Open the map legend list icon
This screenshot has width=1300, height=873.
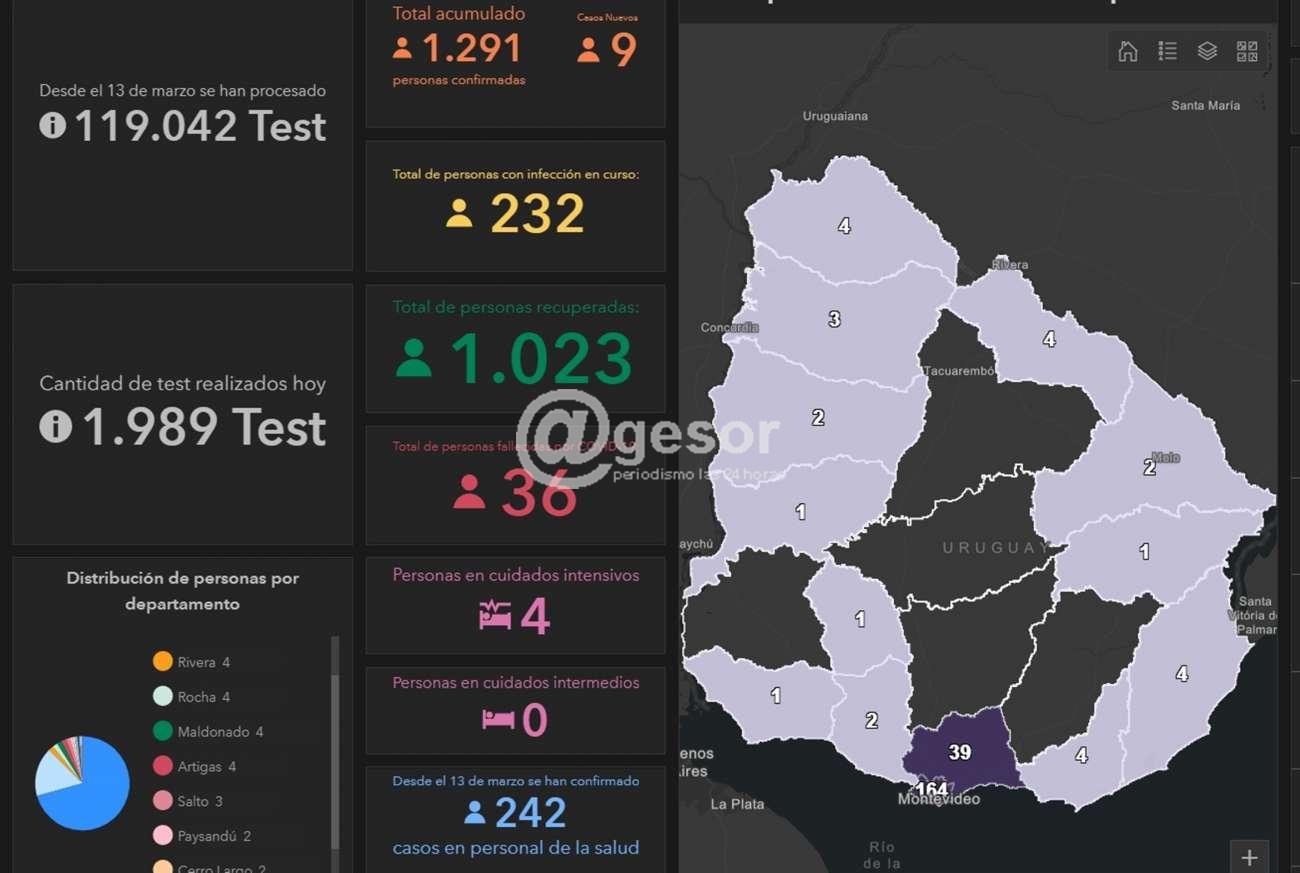coord(1167,51)
